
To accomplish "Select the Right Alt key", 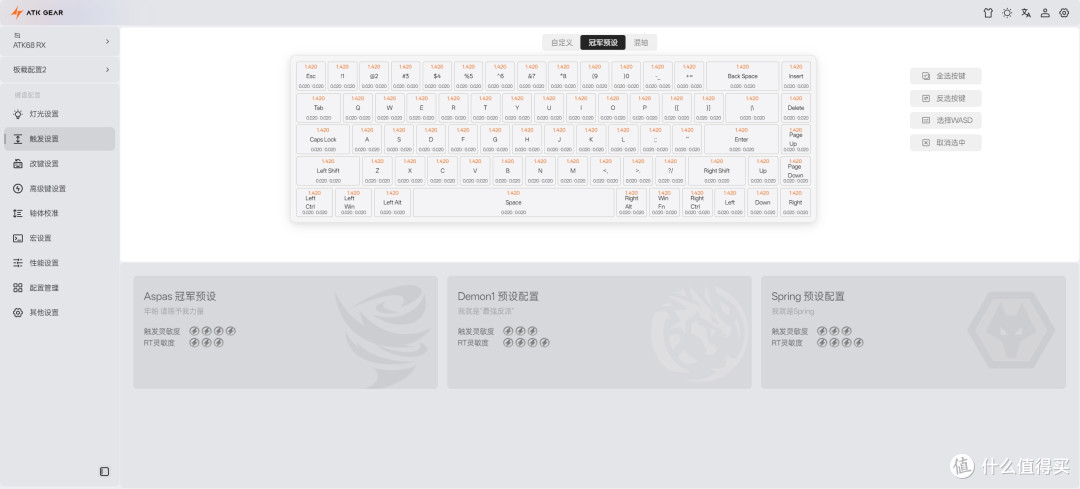I will pos(632,202).
